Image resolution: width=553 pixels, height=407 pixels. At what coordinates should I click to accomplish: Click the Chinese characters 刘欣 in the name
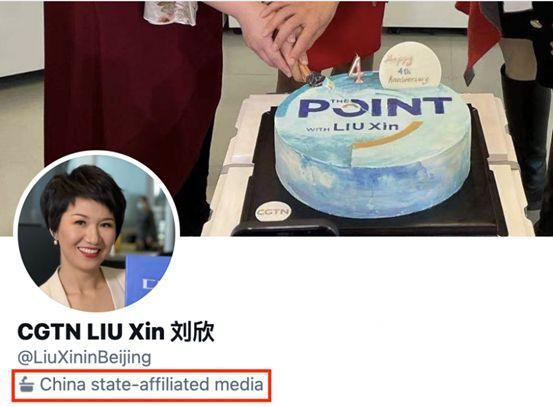pos(193,332)
